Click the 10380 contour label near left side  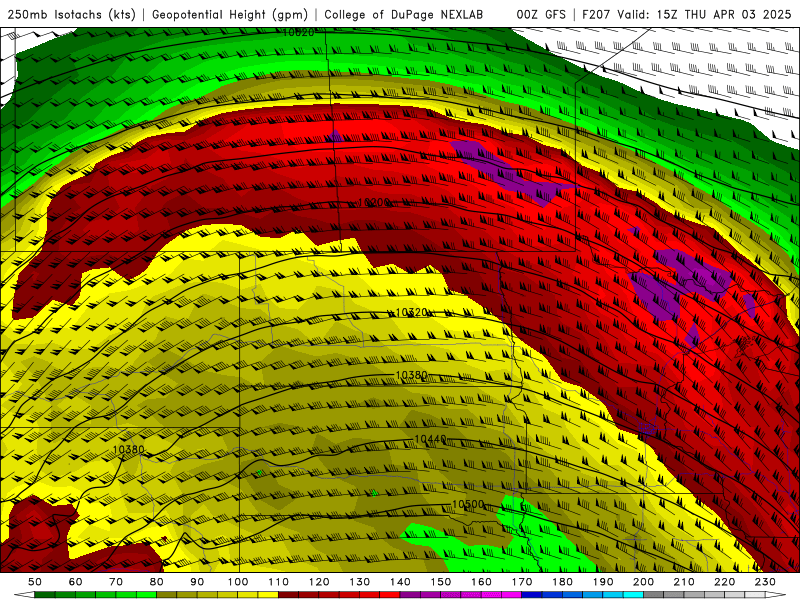tap(128, 449)
